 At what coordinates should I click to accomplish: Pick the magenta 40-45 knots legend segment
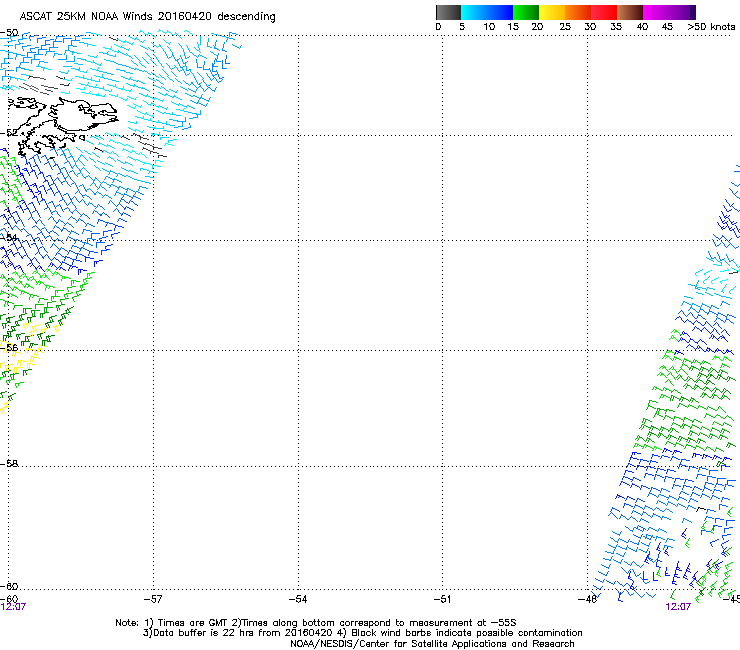(x=656, y=12)
